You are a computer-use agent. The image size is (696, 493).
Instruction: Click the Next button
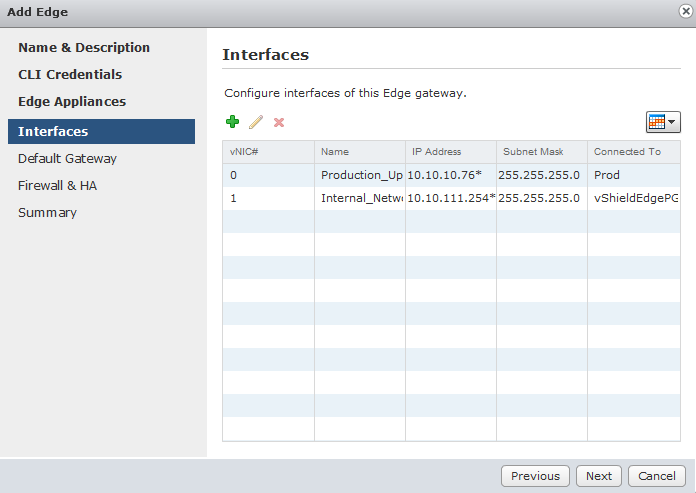[x=598, y=476]
